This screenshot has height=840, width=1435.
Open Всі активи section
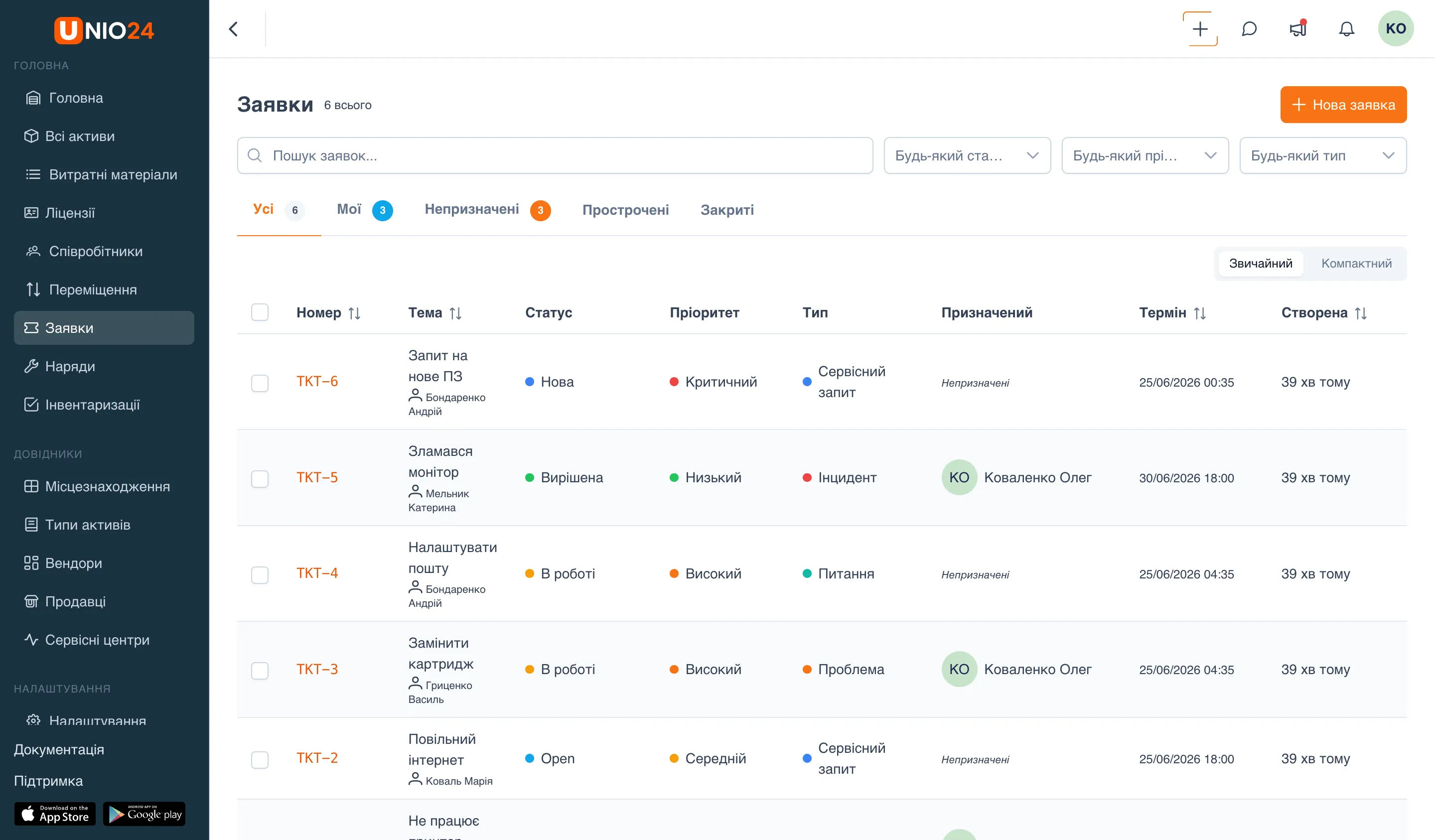coord(104,136)
